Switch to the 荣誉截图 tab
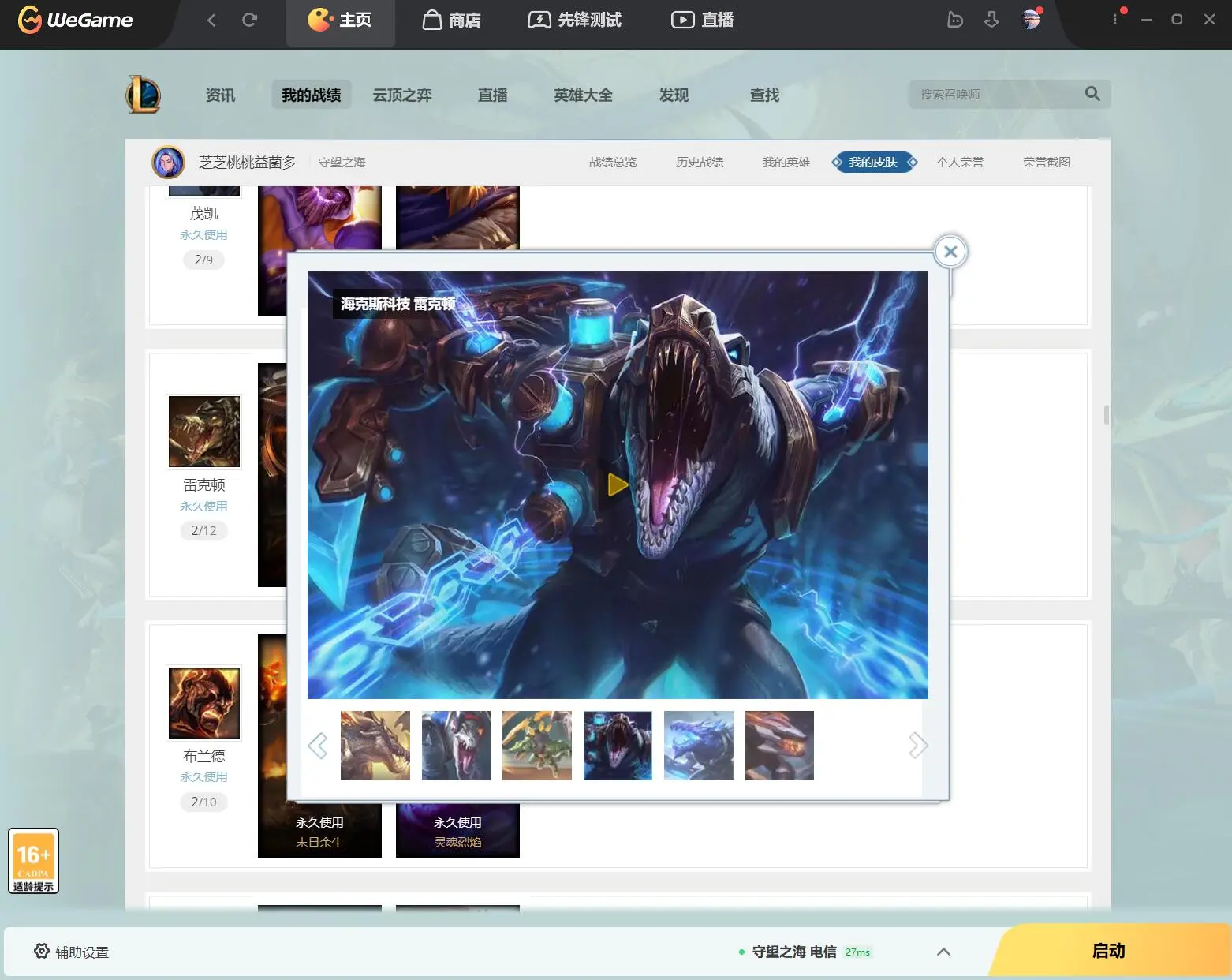The image size is (1232, 980). pyautogui.click(x=1047, y=163)
